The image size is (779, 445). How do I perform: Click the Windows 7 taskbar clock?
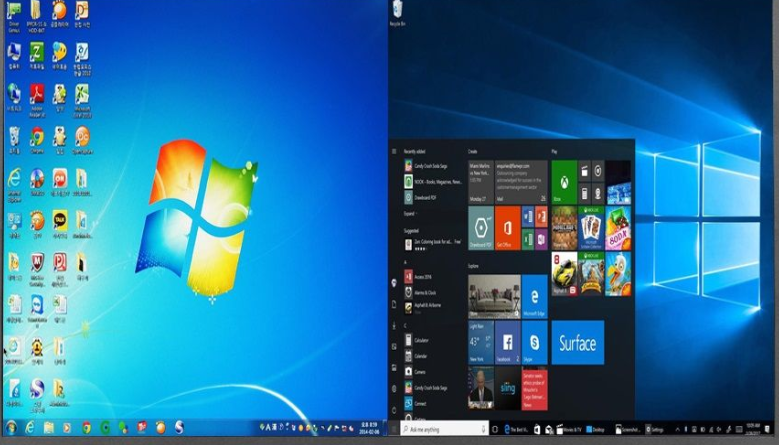tap(370, 428)
